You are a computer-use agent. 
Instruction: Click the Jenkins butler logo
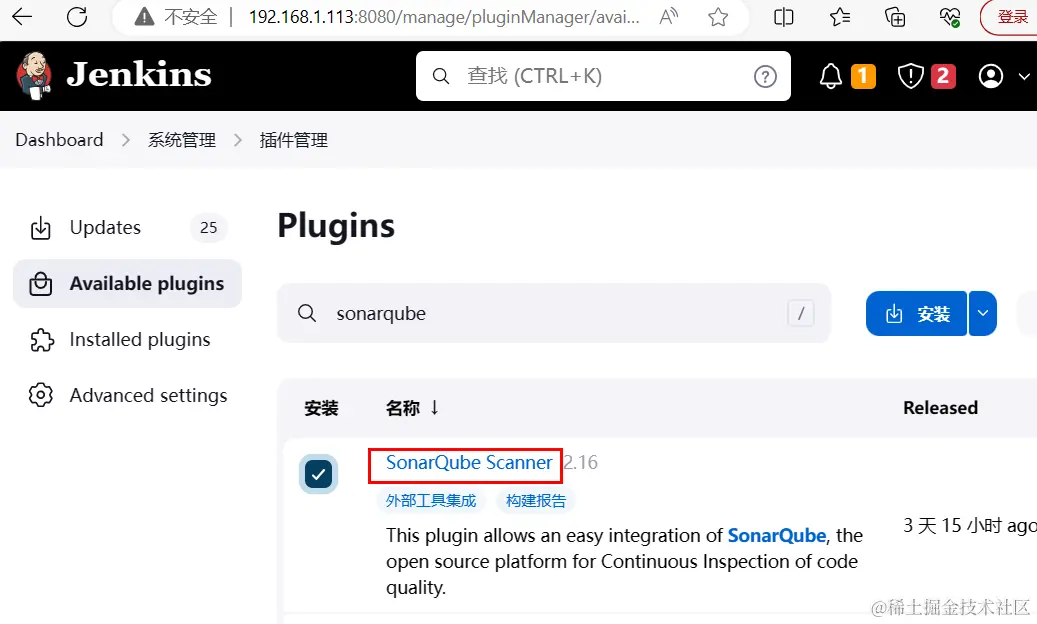34,76
